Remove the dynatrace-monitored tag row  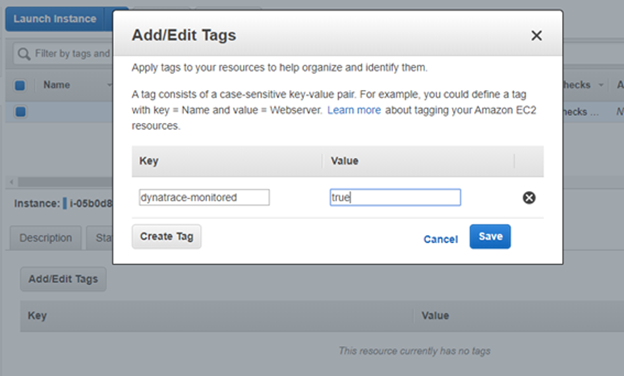[x=529, y=197]
